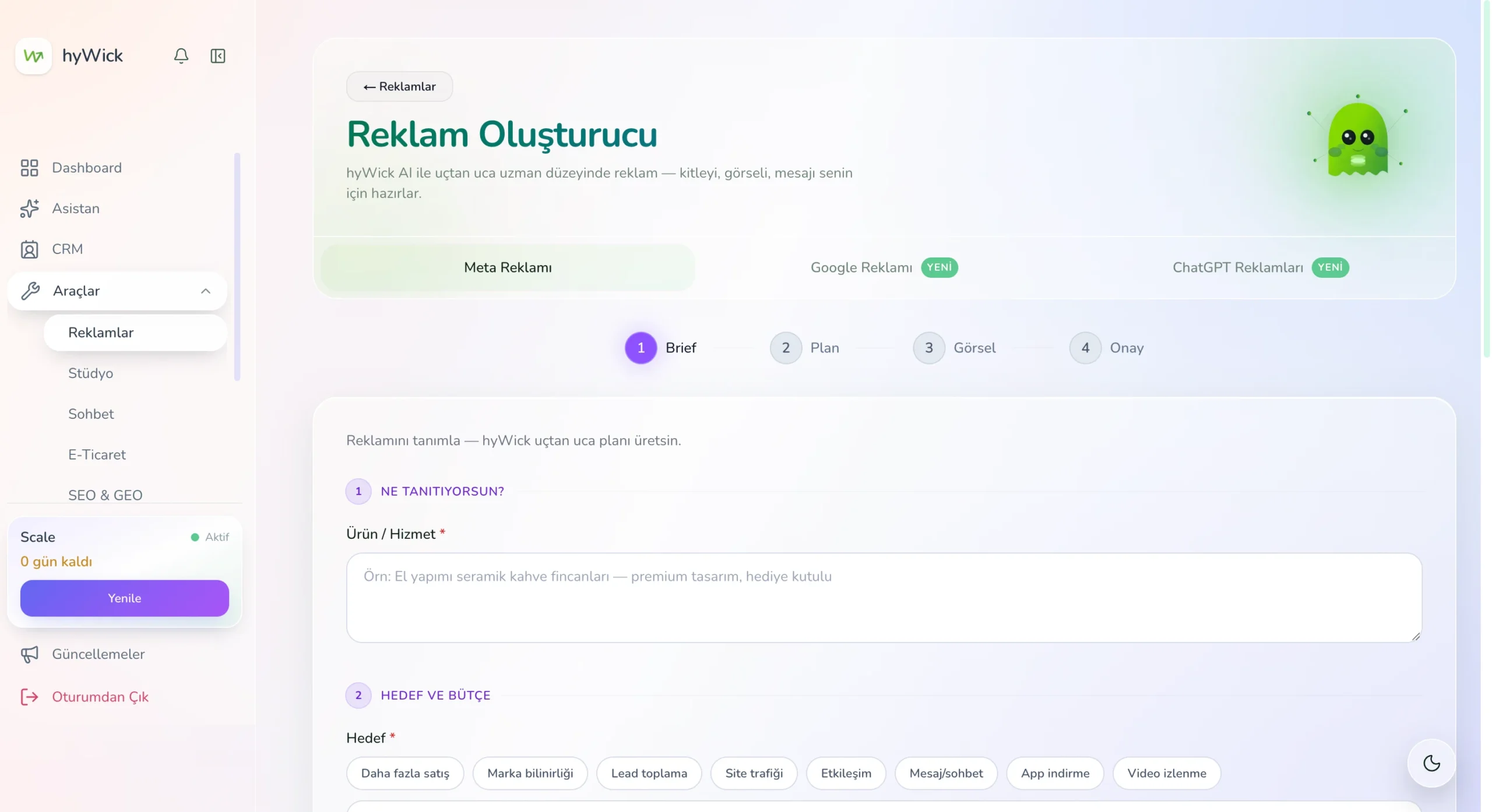Select E-Ticaret submenu item
The image size is (1492, 812).
(x=135, y=455)
